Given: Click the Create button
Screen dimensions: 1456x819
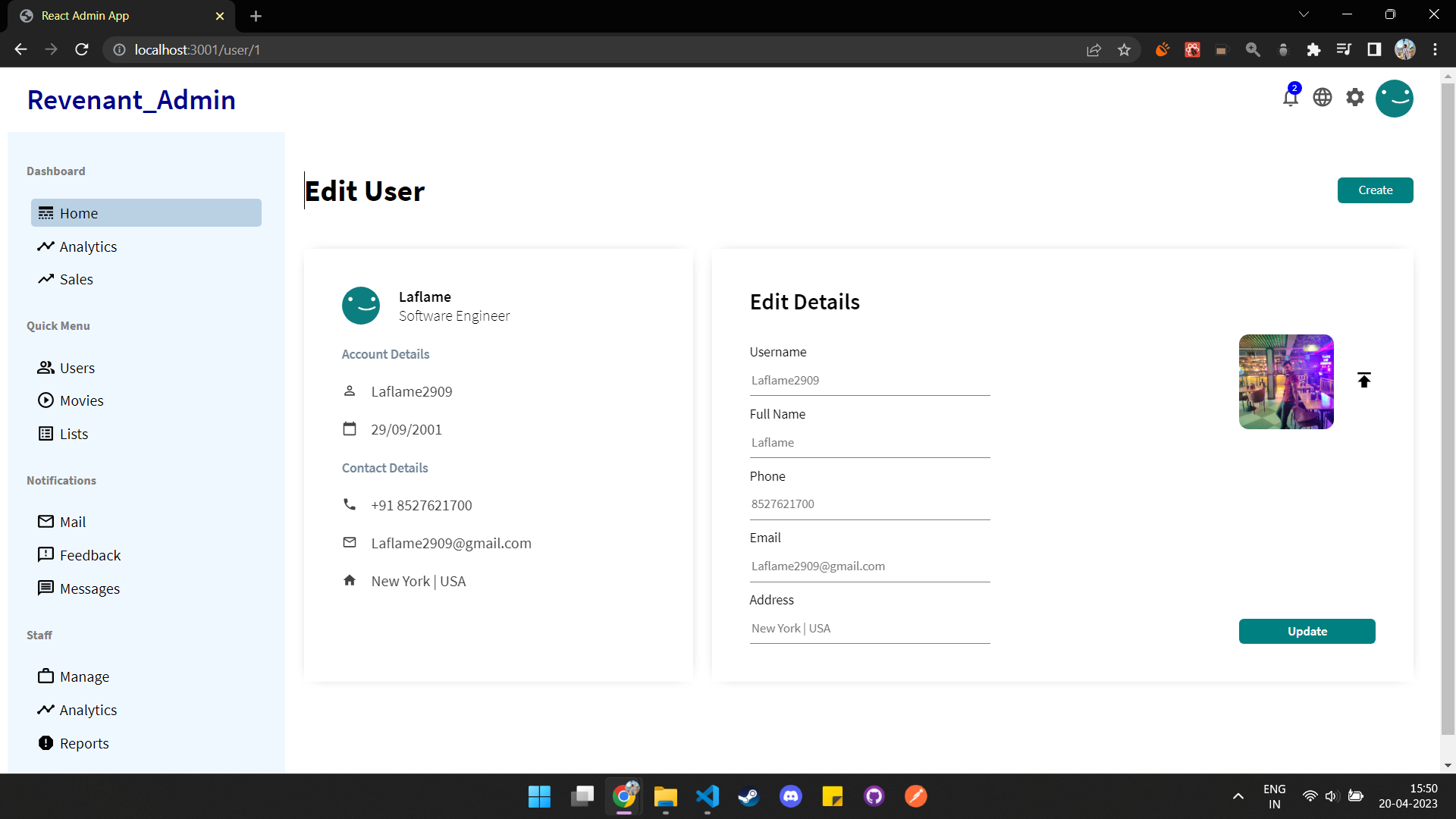Looking at the screenshot, I should coord(1375,190).
